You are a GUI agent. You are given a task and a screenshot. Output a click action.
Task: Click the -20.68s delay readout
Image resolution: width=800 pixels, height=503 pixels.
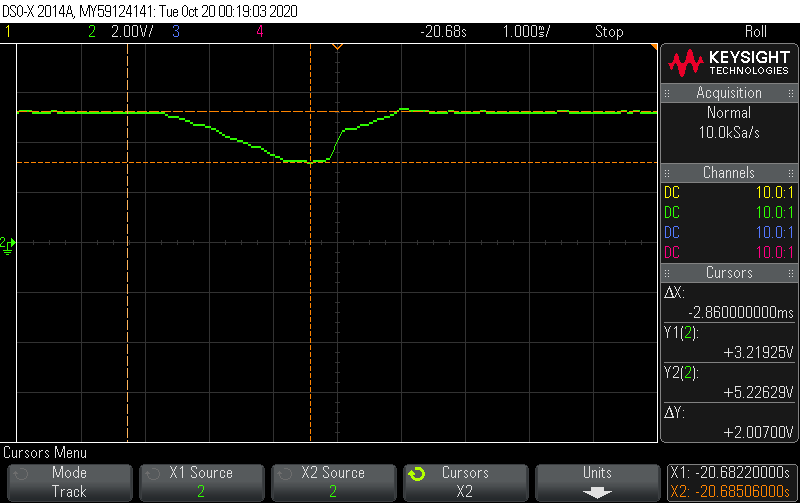pyautogui.click(x=443, y=32)
